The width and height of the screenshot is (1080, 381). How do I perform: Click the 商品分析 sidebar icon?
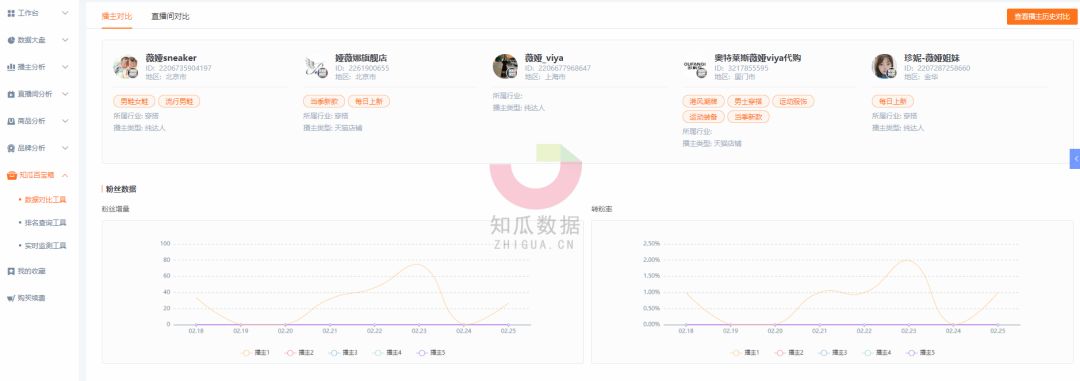[x=11, y=121]
